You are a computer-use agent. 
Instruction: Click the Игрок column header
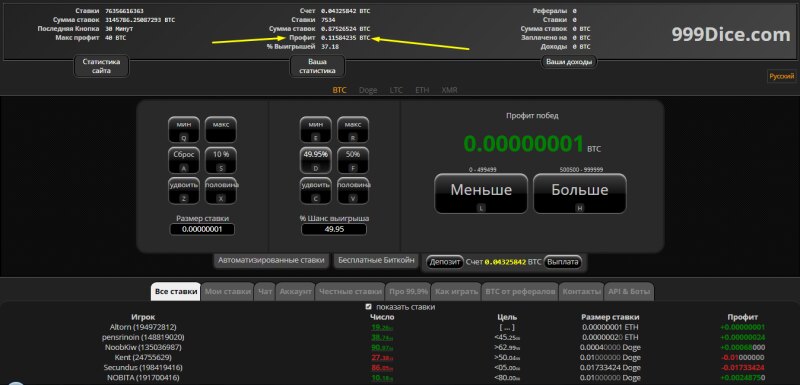coord(143,317)
